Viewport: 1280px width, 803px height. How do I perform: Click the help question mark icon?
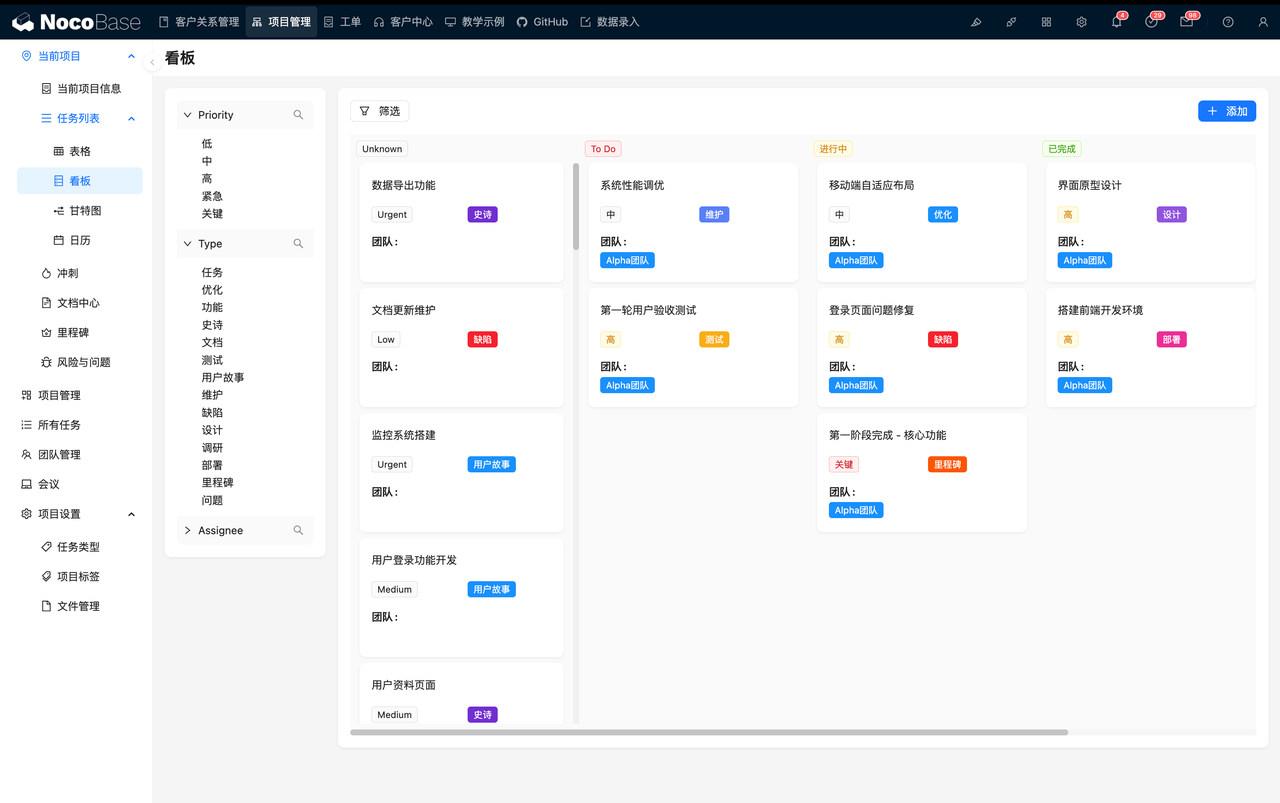[x=1227, y=21]
